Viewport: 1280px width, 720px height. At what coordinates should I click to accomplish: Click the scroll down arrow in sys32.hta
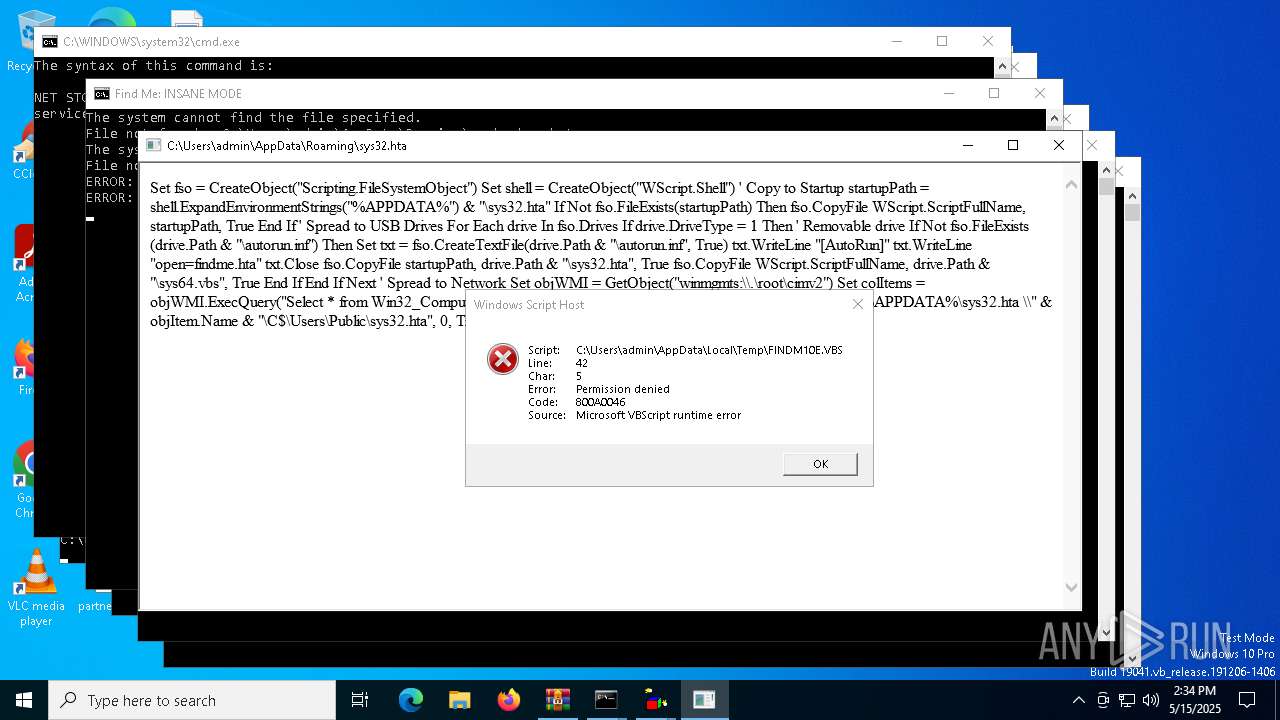[1071, 588]
